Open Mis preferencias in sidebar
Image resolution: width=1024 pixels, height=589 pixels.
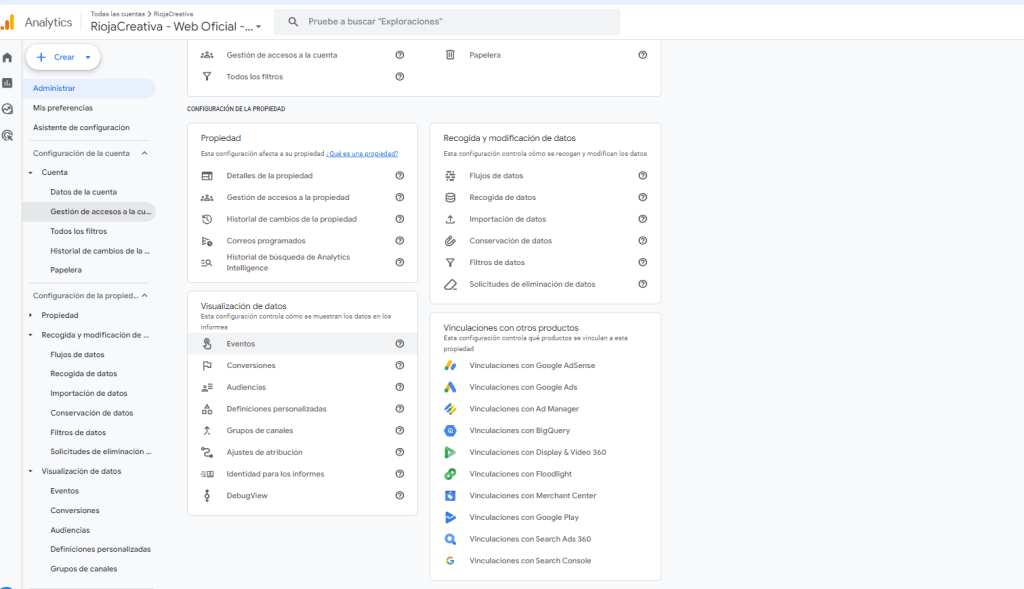click(63, 108)
